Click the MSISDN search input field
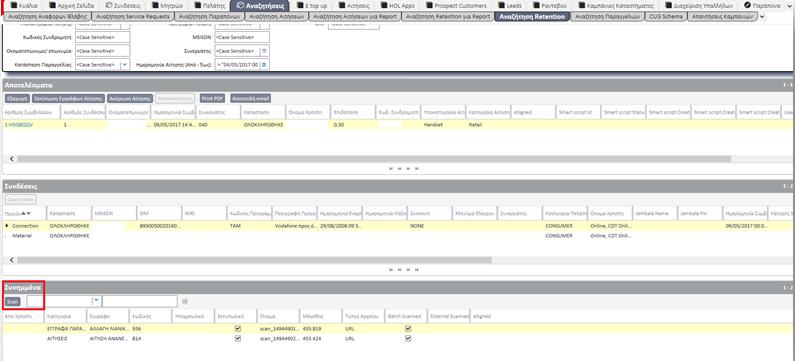 pos(242,38)
